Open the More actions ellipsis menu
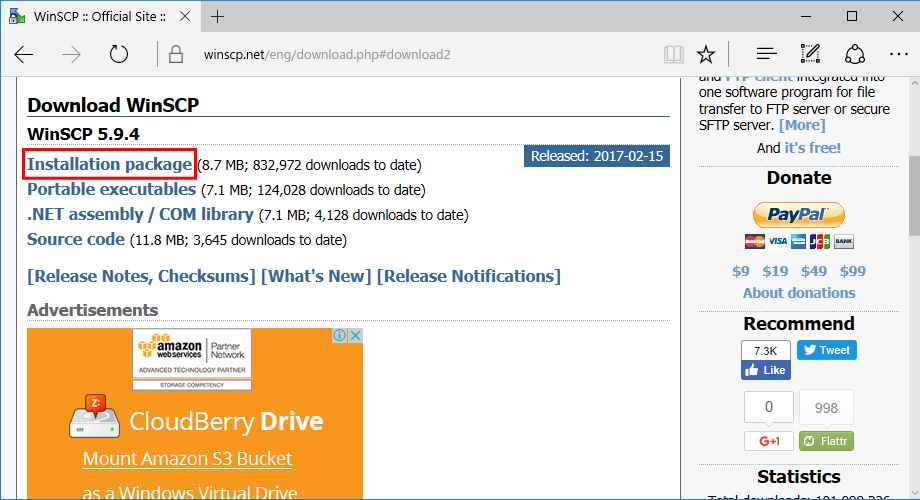Image resolution: width=920 pixels, height=500 pixels. tap(898, 55)
